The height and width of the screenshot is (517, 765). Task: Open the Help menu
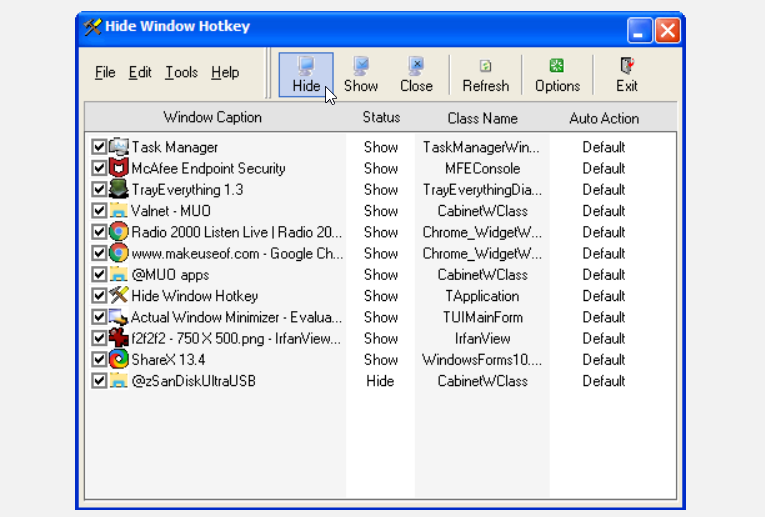[x=225, y=73]
